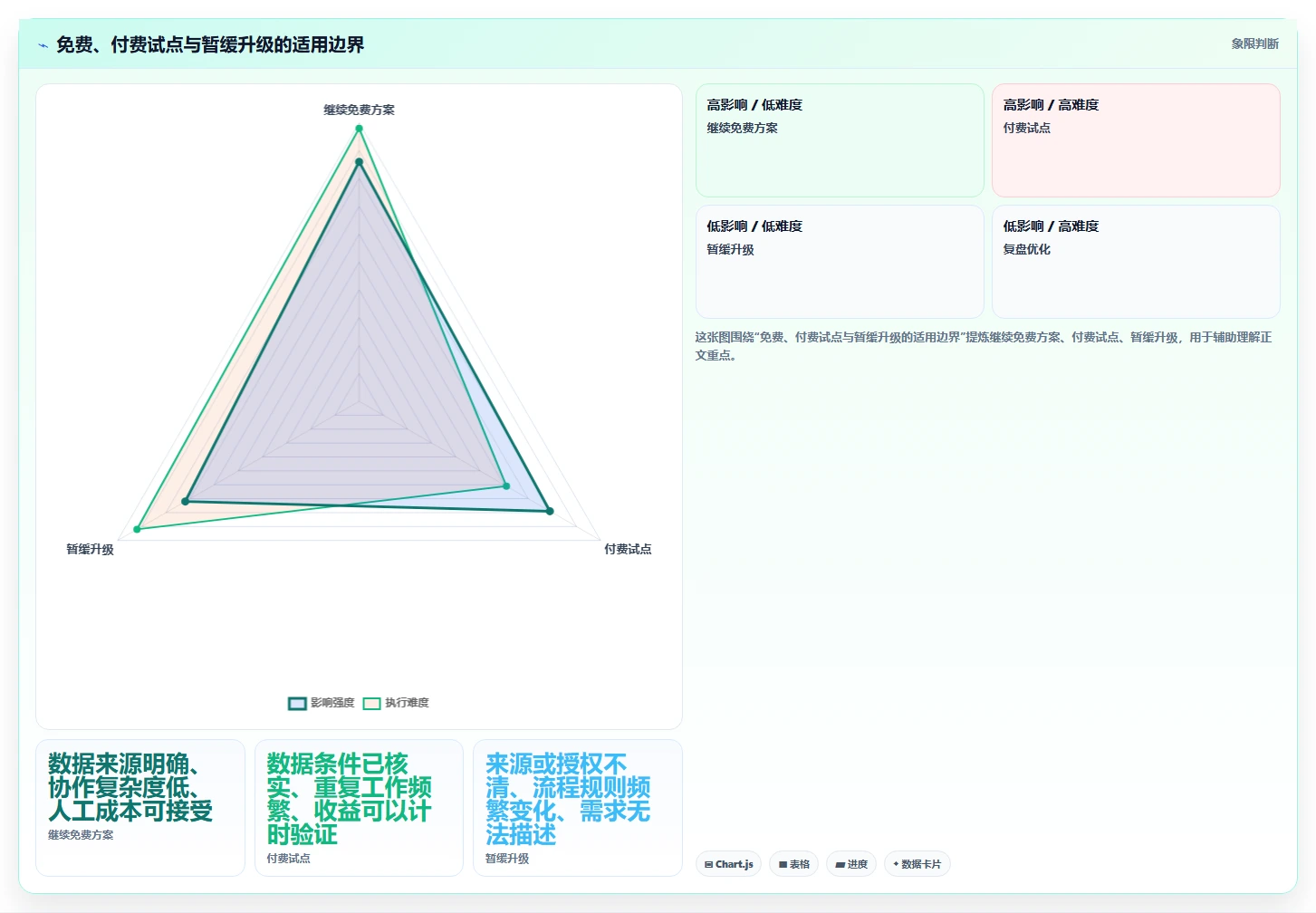This screenshot has width=1316, height=913.
Task: Open the 数据条件已核实 data card
Action: point(359,808)
